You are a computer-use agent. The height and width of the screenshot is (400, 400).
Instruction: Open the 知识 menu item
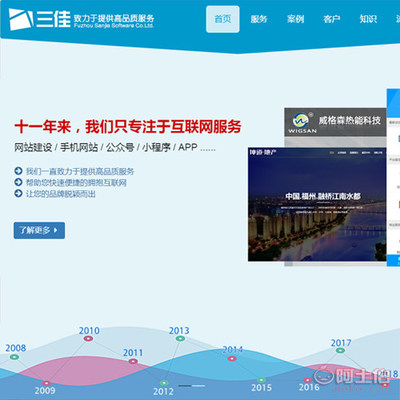click(368, 19)
